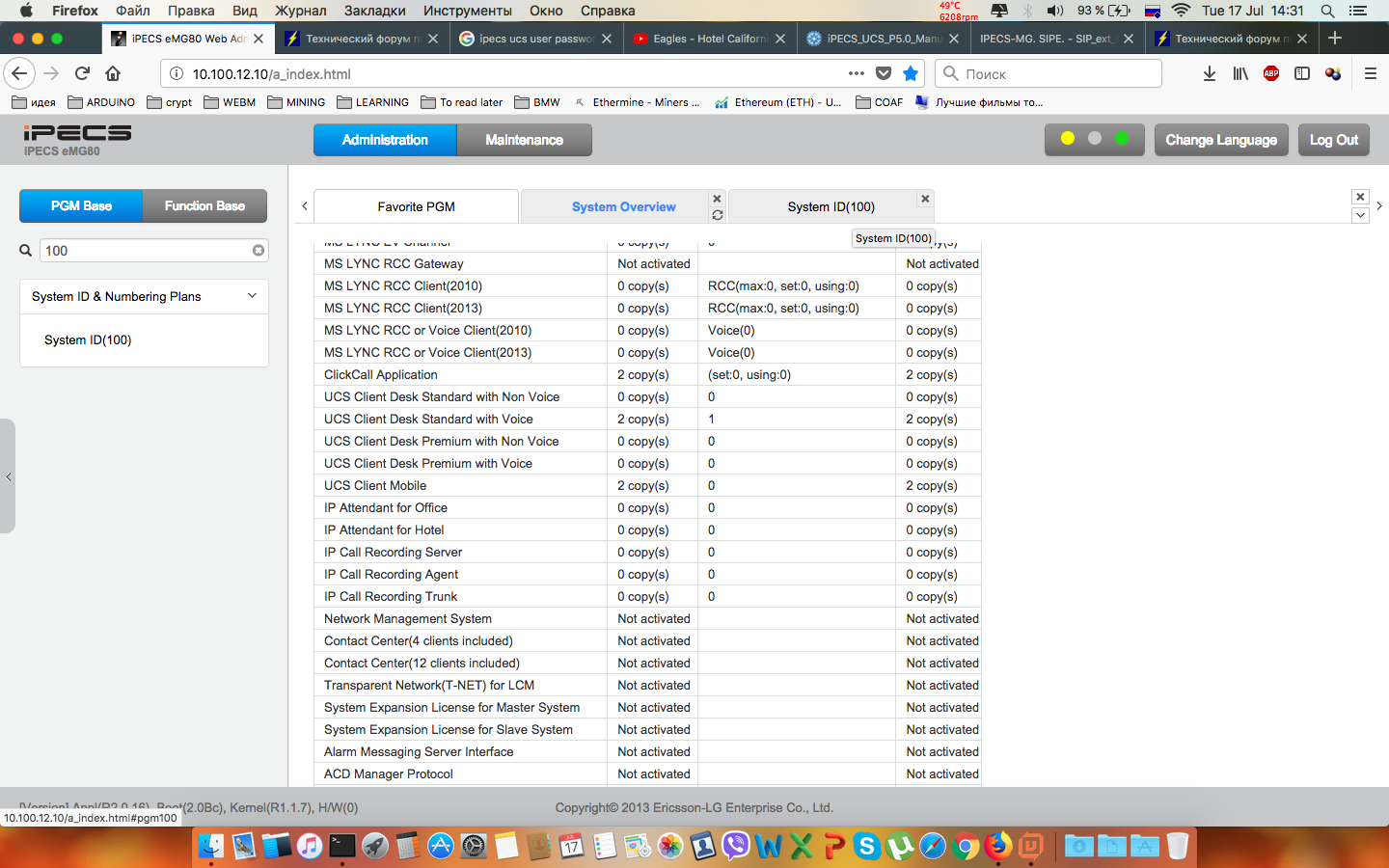Collapse the left sidebar panel handle
The image size is (1389, 868).
click(x=8, y=476)
